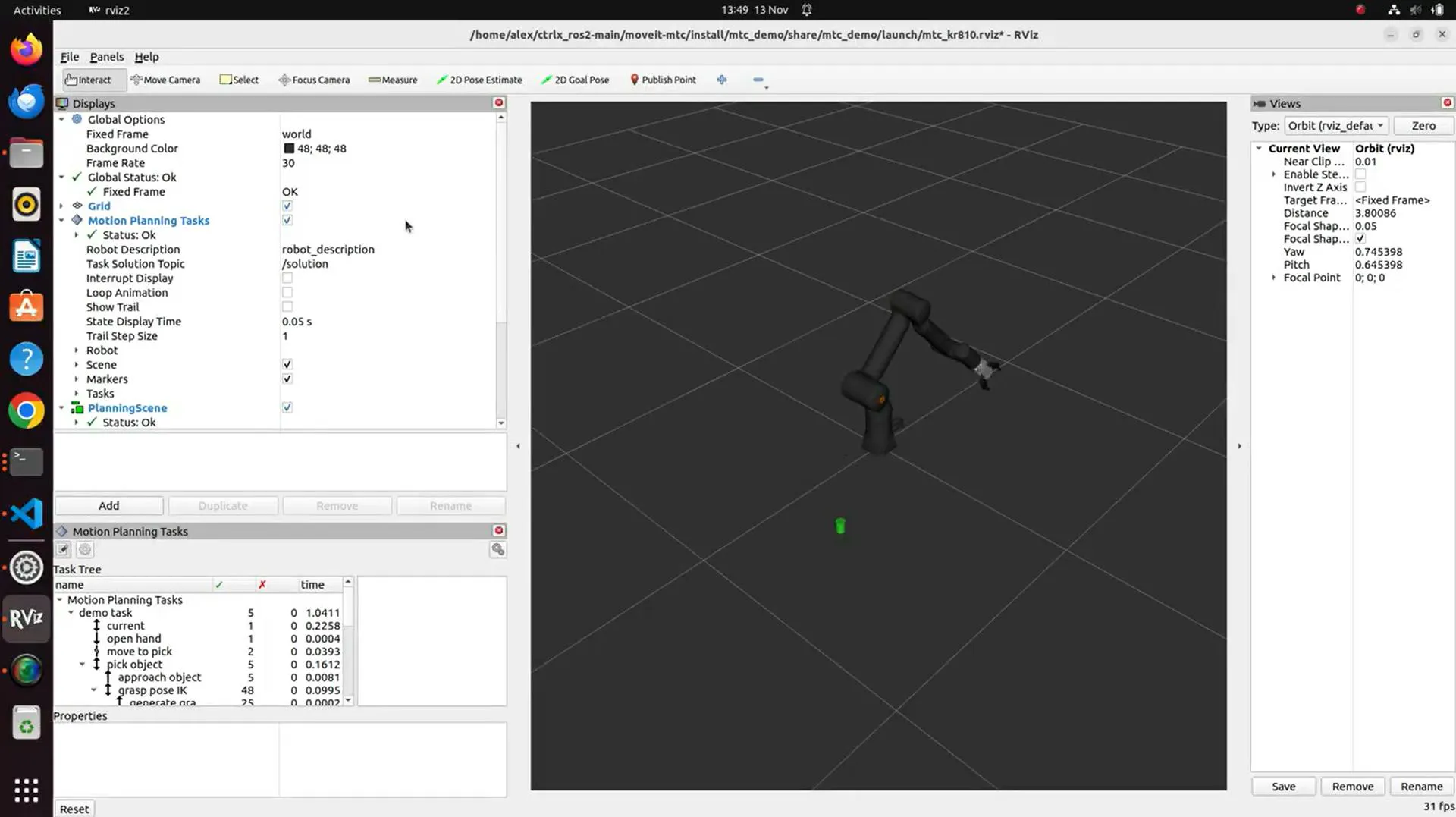
Task: Collapse the PlanningScene display node
Action: pyautogui.click(x=61, y=407)
